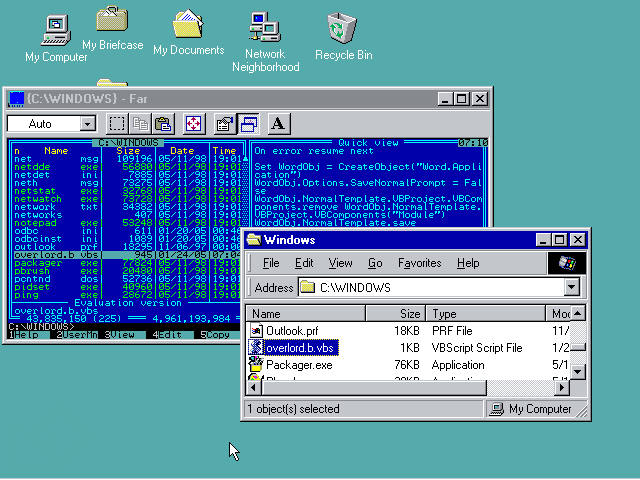The width and height of the screenshot is (640, 480).
Task: Open the Go menu in Windows explorer
Action: click(375, 263)
